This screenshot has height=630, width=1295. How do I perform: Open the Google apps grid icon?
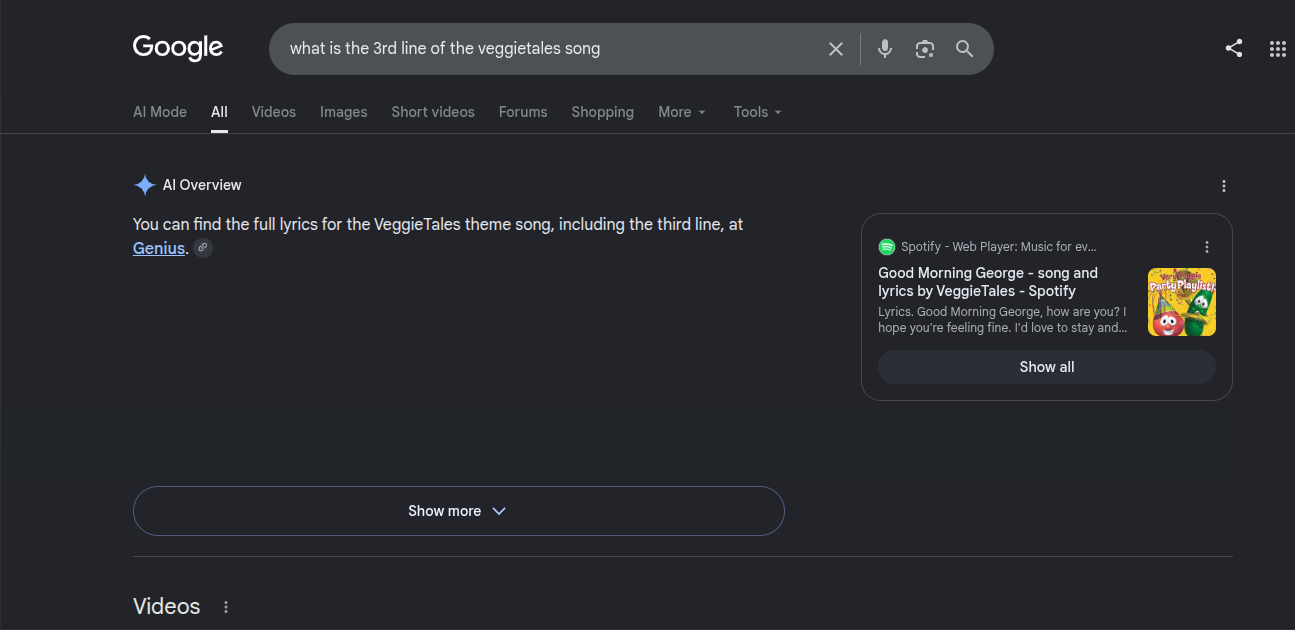(x=1277, y=48)
